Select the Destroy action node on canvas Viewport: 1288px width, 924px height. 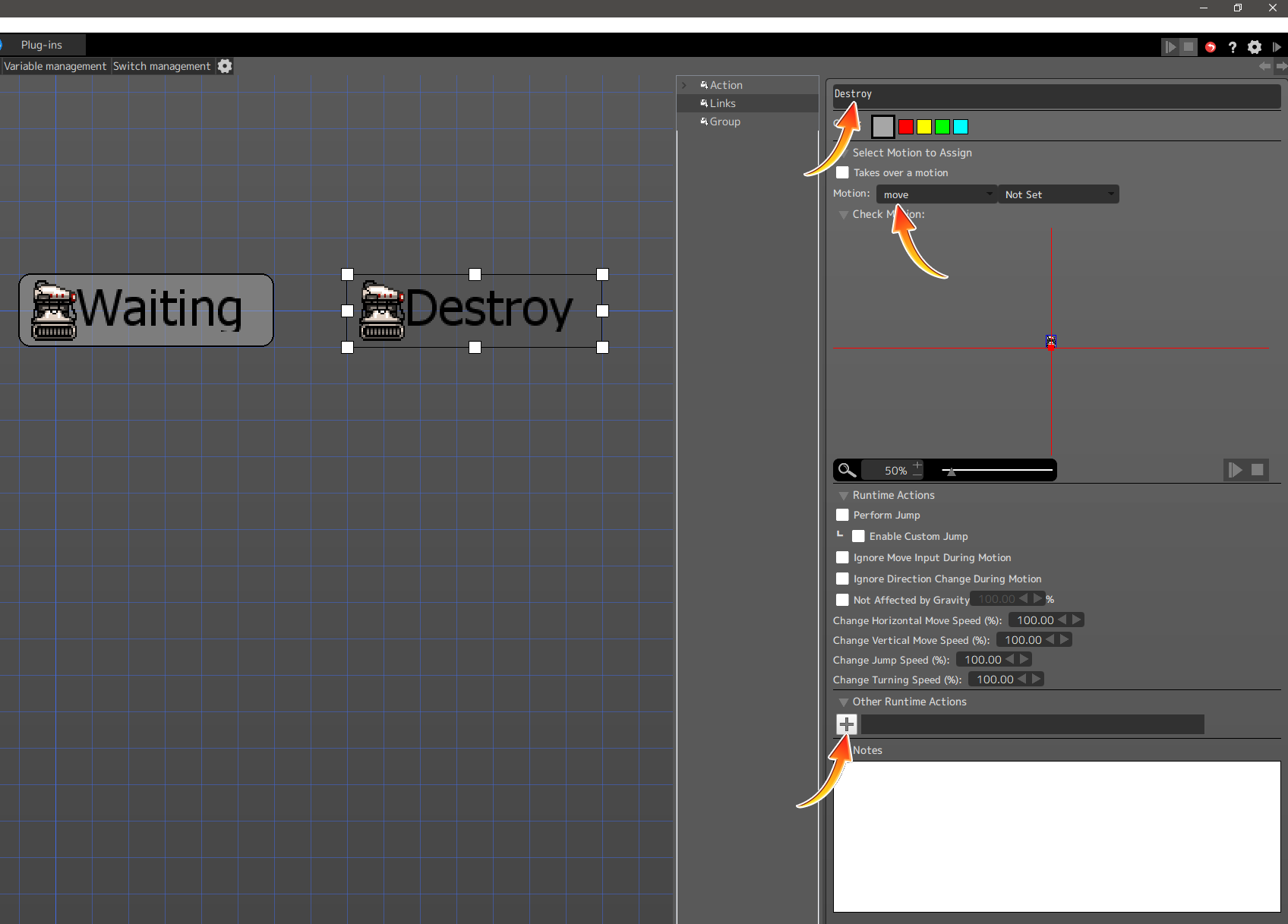475,311
